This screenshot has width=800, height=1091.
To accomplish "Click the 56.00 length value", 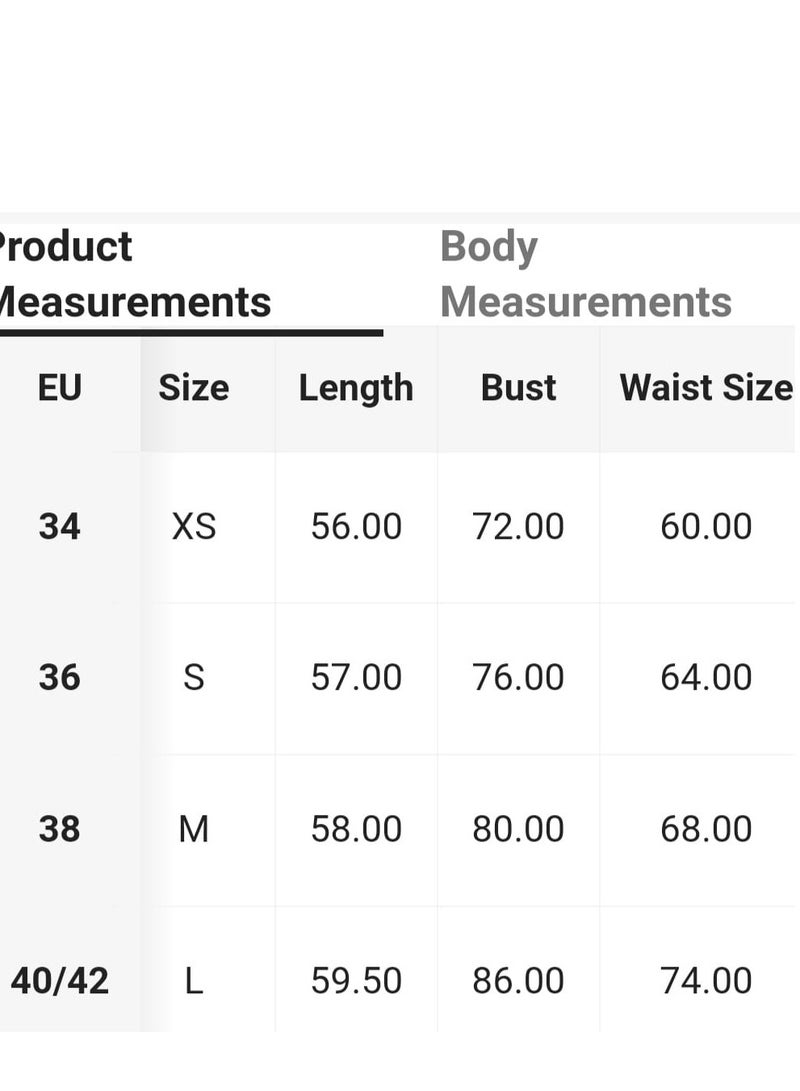I will pyautogui.click(x=356, y=526).
